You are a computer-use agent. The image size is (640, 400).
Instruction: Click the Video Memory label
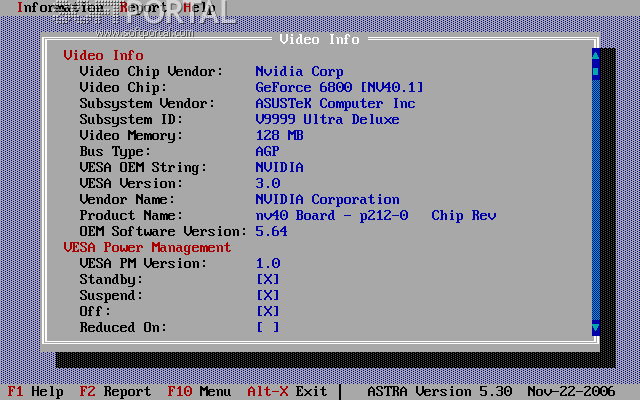coord(131,135)
